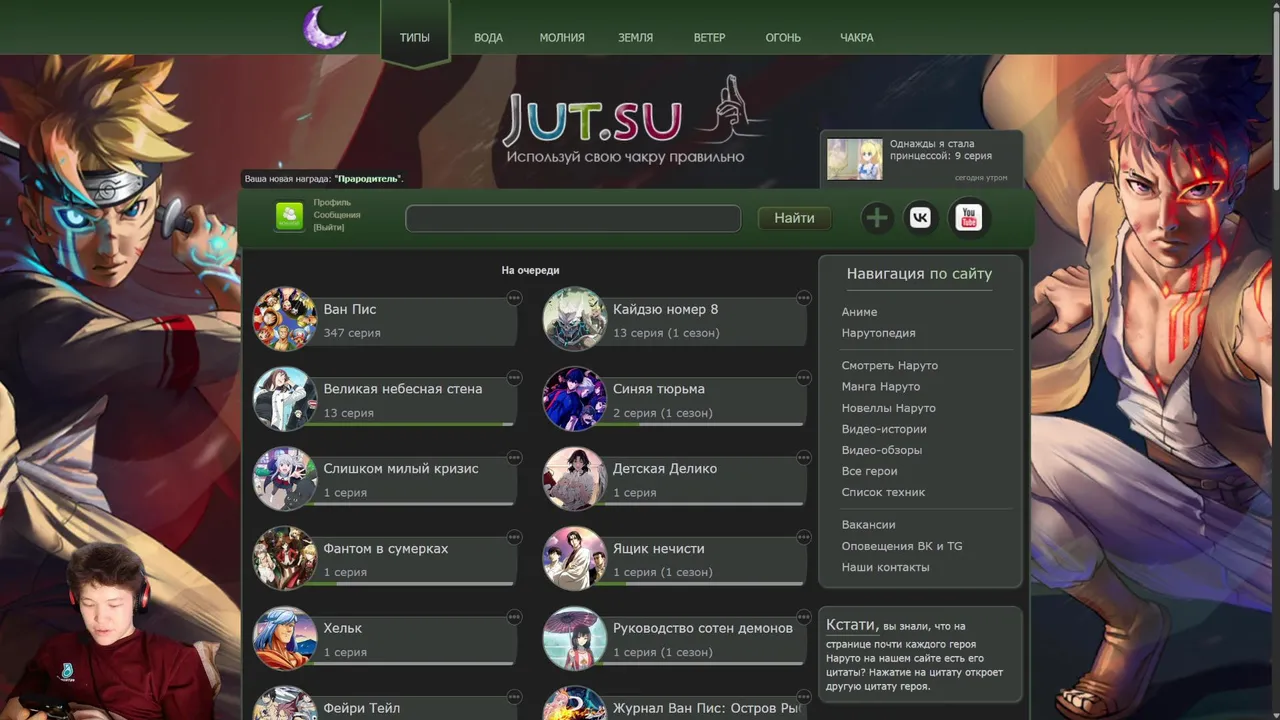This screenshot has width=1280, height=720.
Task: Select the ЧАКРА menu item
Action: 856,37
